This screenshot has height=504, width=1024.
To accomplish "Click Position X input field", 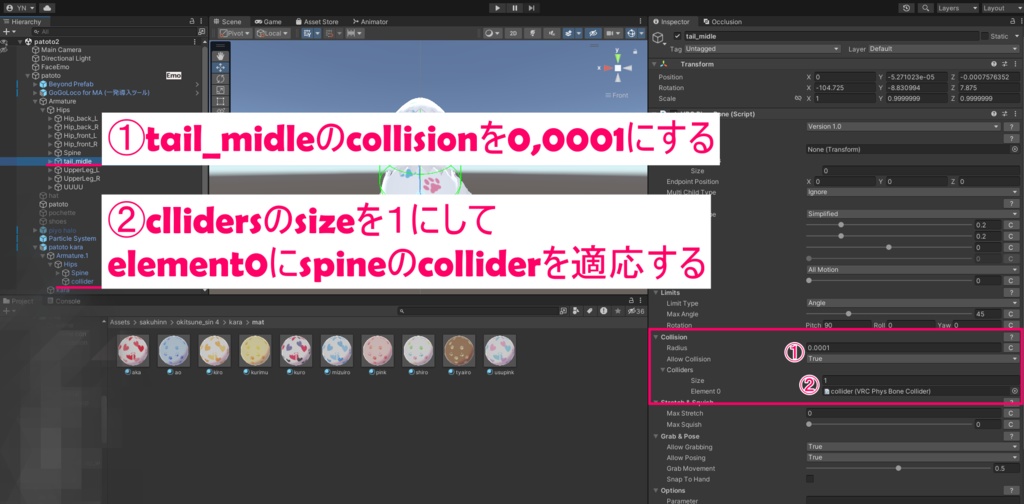I will click(844, 77).
